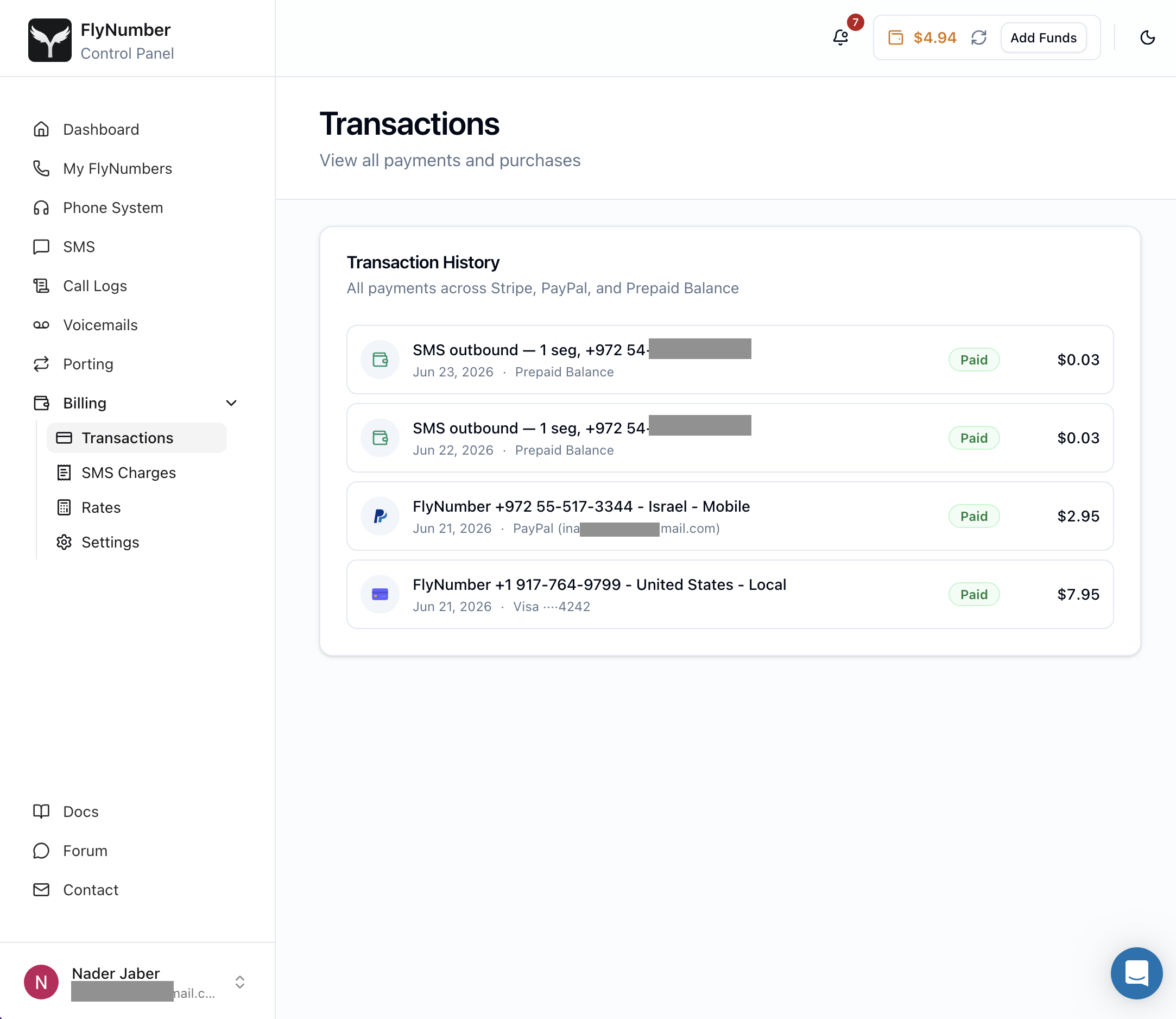Click the Billing wallet icon
This screenshot has width=1176, height=1019.
click(x=41, y=403)
